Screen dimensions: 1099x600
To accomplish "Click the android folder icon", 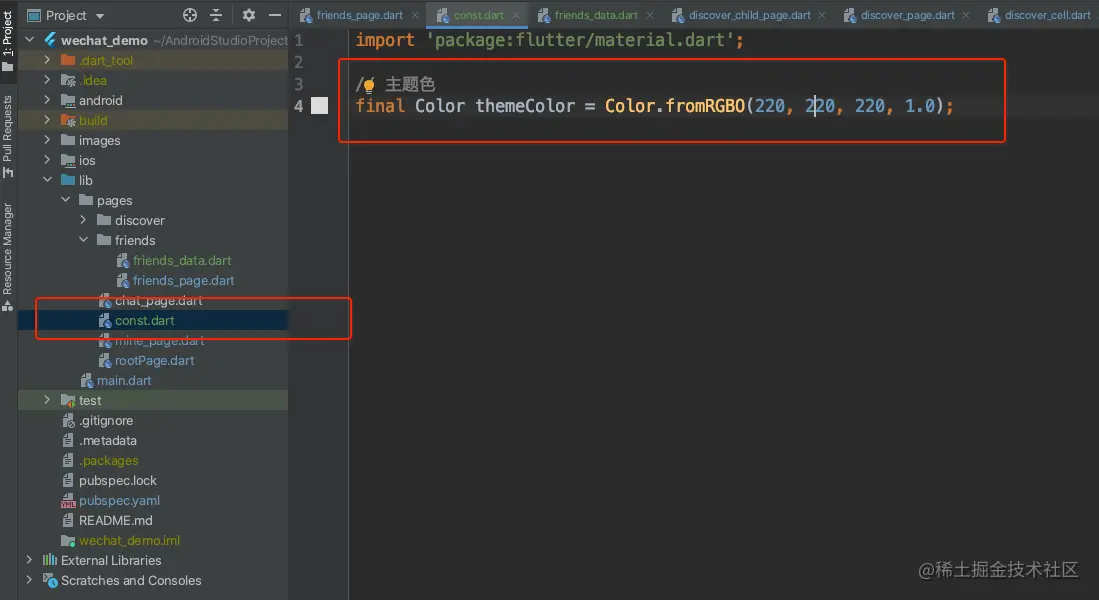I will click(68, 100).
